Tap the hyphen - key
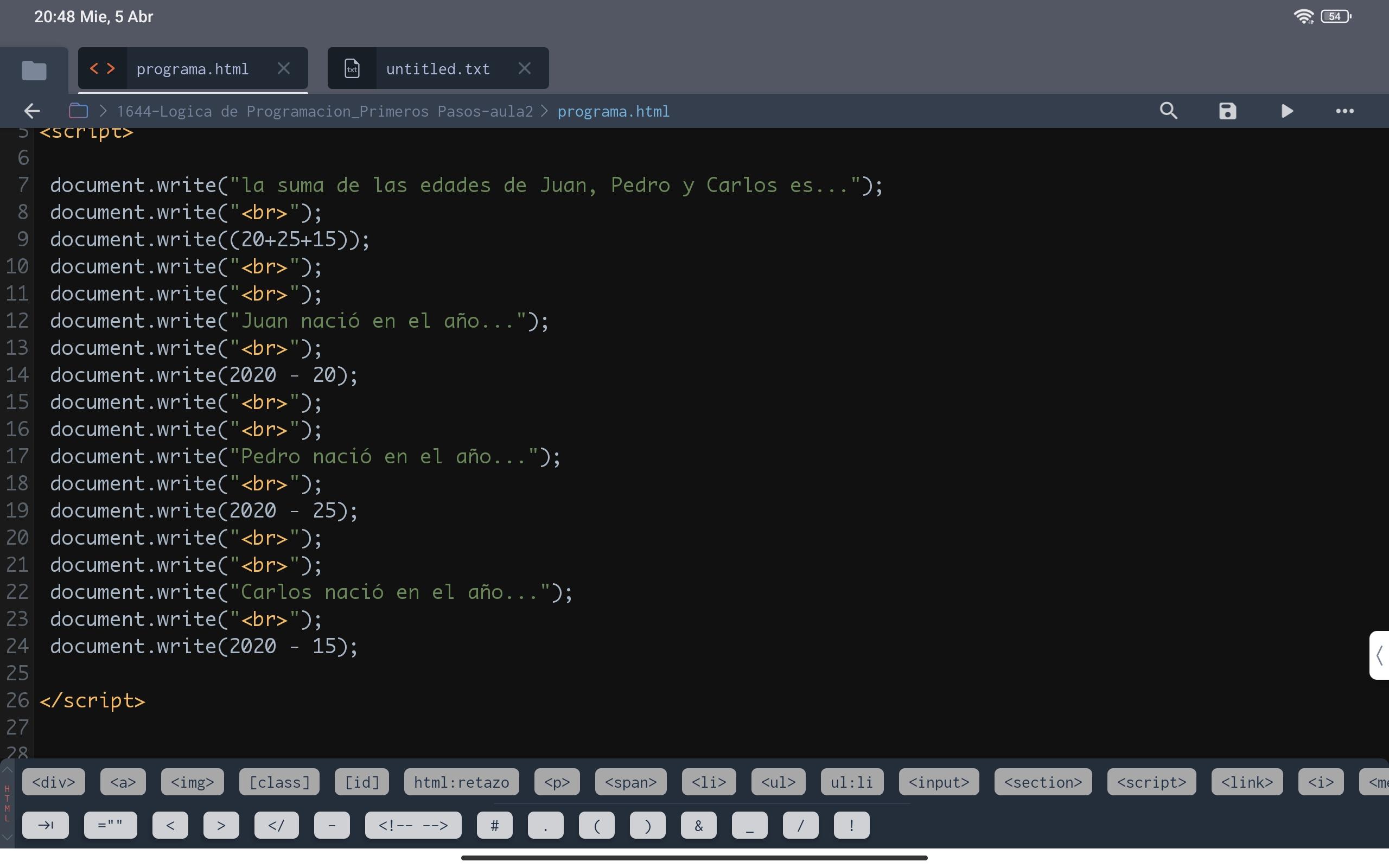 [332, 825]
